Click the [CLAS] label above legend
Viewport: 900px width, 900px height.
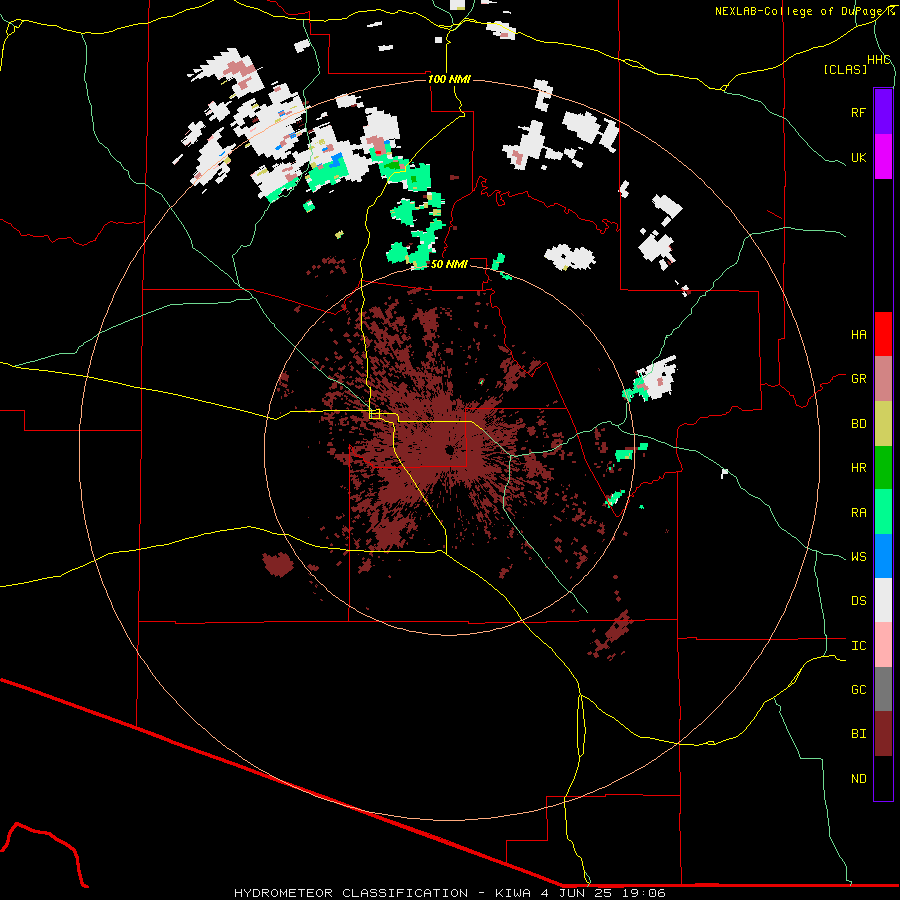845,69
